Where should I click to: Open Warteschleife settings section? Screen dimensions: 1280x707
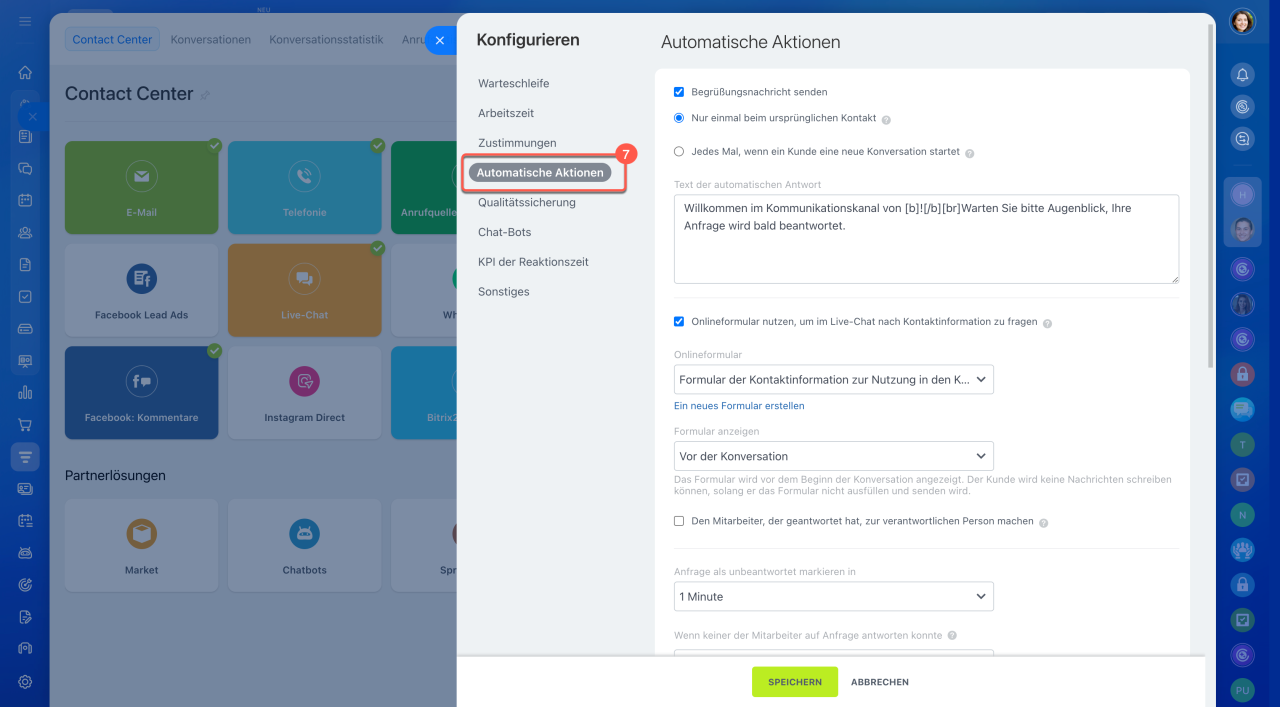pyautogui.click(x=513, y=83)
